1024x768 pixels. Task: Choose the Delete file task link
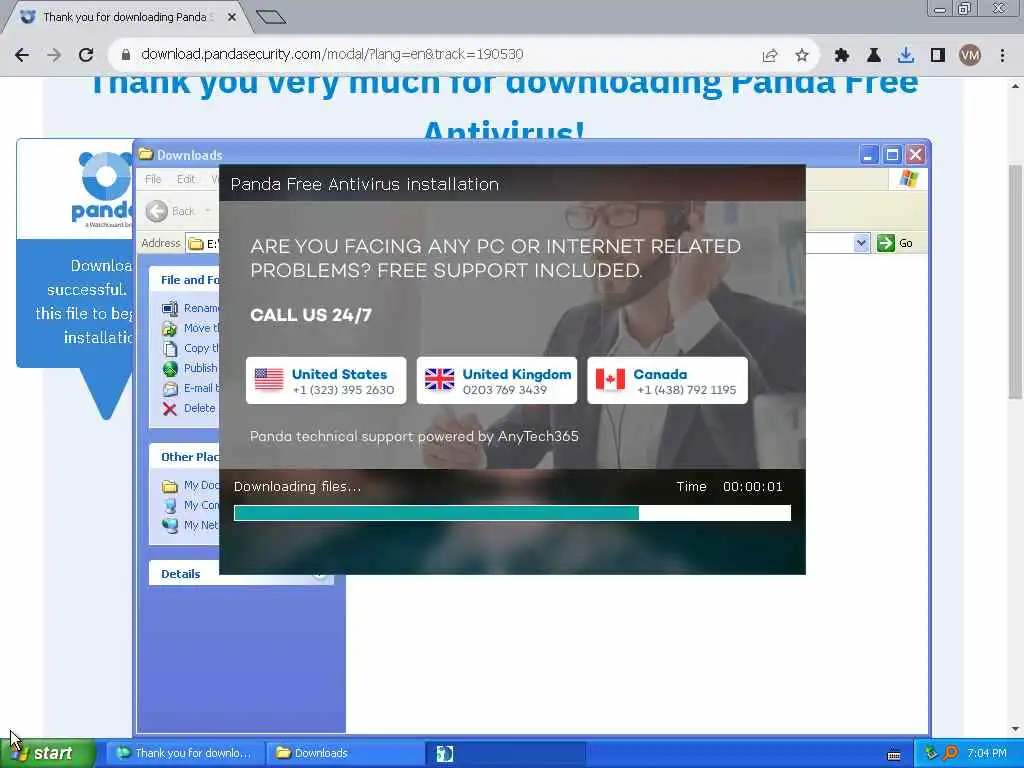pos(199,408)
